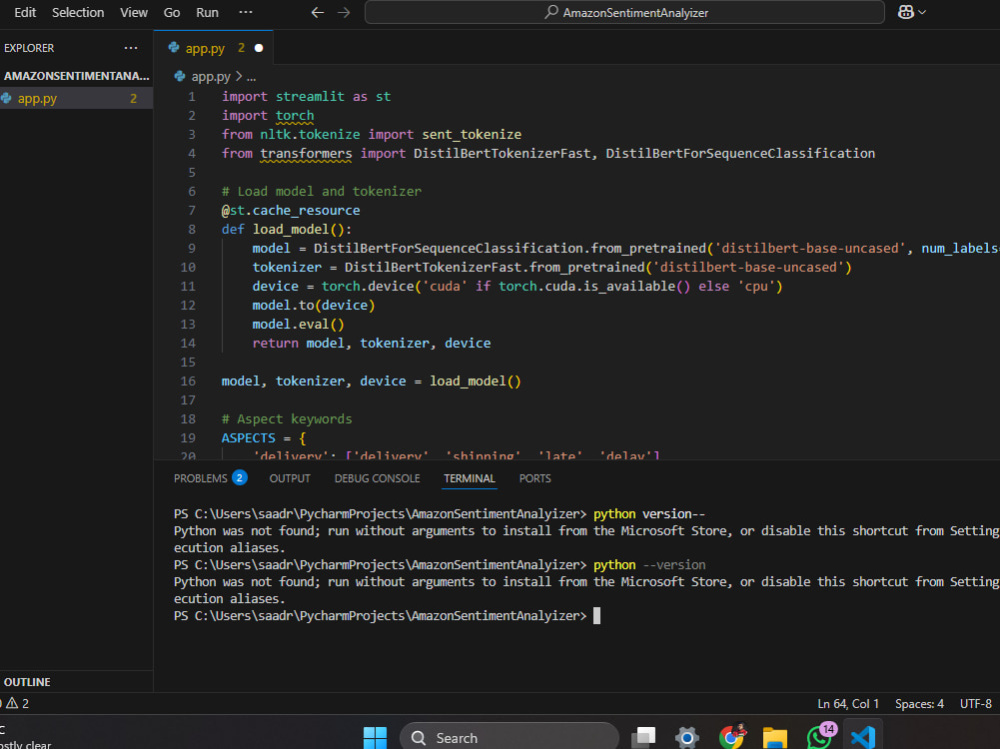Click the warnings indicator in status bar
Viewport: 1000px width, 749px height.
17,703
